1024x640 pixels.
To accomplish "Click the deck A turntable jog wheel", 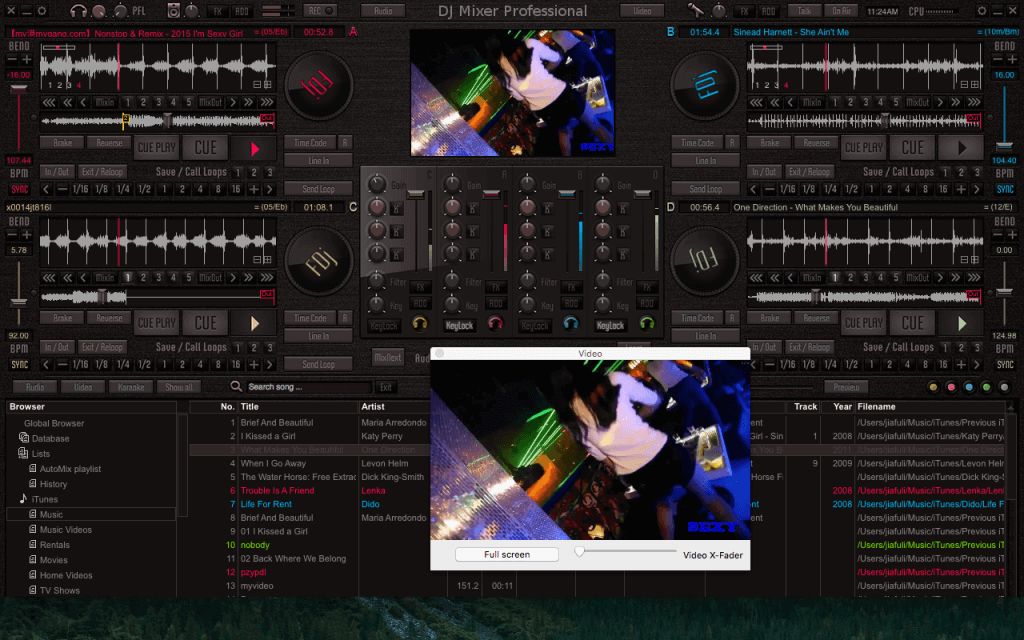I will pyautogui.click(x=318, y=85).
